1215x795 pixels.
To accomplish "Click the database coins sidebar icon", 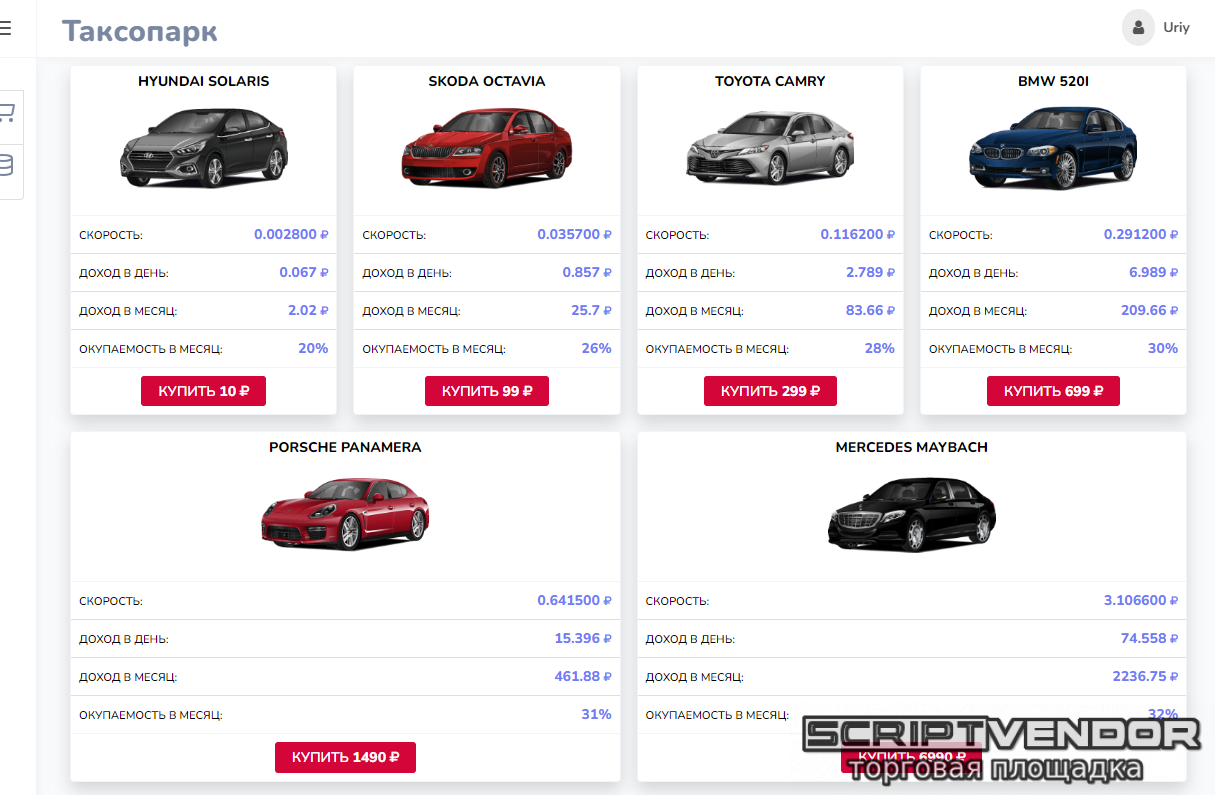I will click(6, 164).
